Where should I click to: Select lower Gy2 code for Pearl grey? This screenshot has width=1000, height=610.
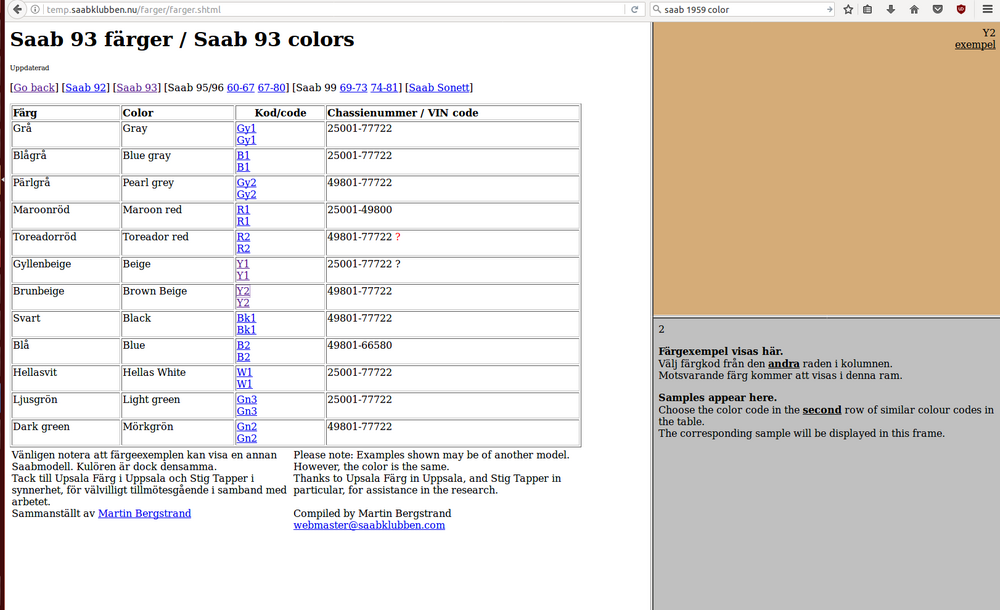click(x=246, y=194)
